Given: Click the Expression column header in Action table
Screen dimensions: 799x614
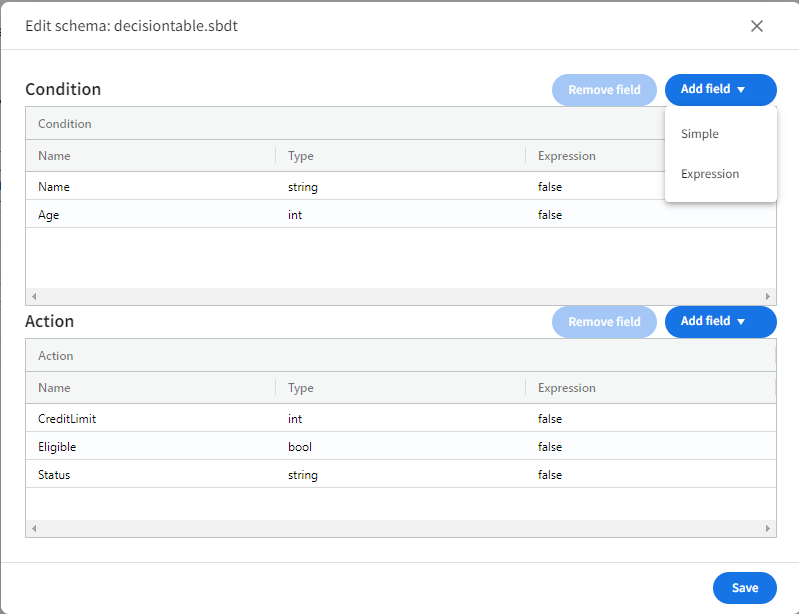Looking at the screenshot, I should [566, 388].
